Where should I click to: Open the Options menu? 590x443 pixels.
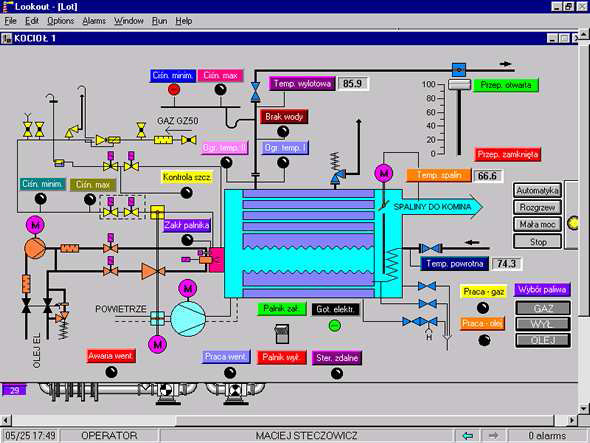(60, 21)
